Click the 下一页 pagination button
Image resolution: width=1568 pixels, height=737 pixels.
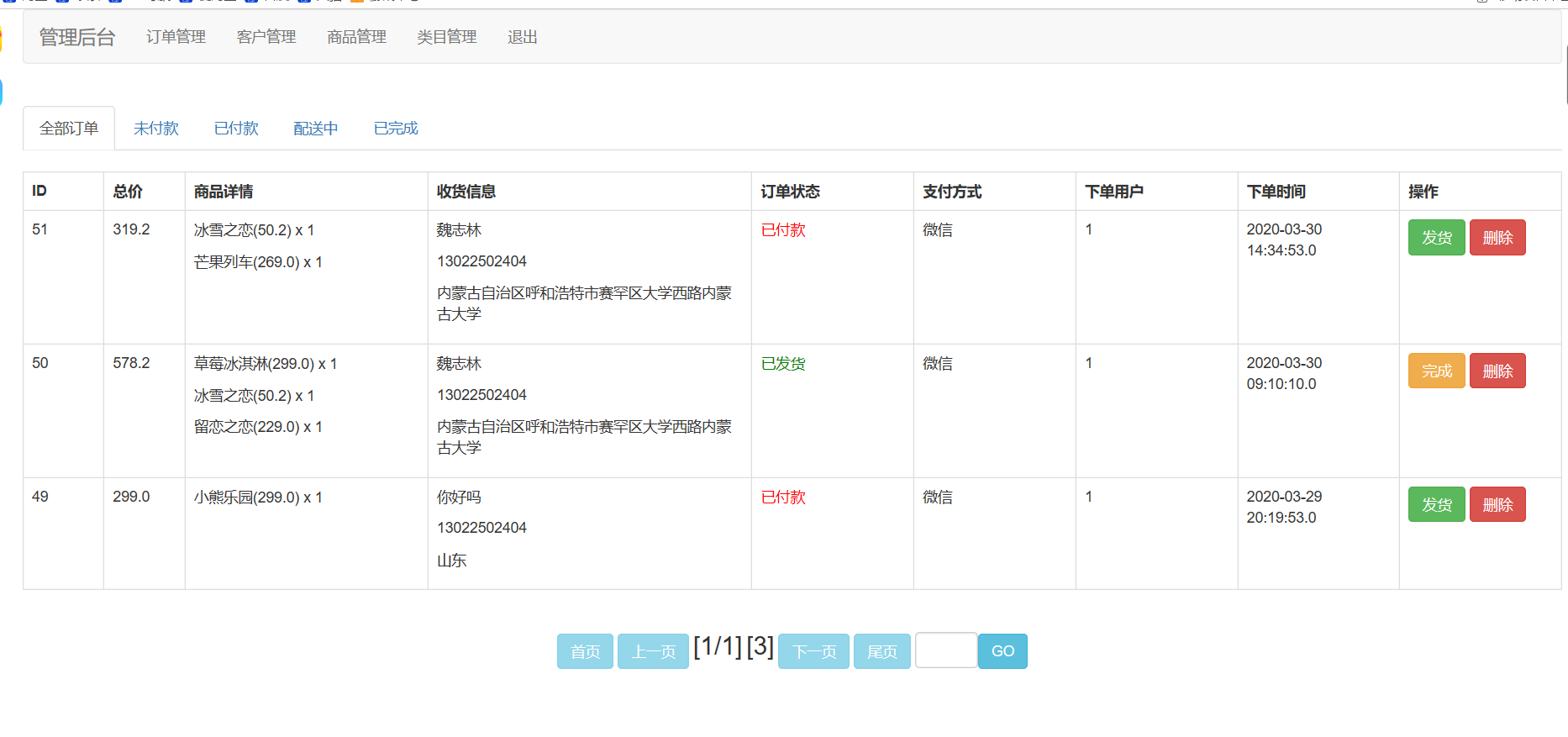click(813, 651)
